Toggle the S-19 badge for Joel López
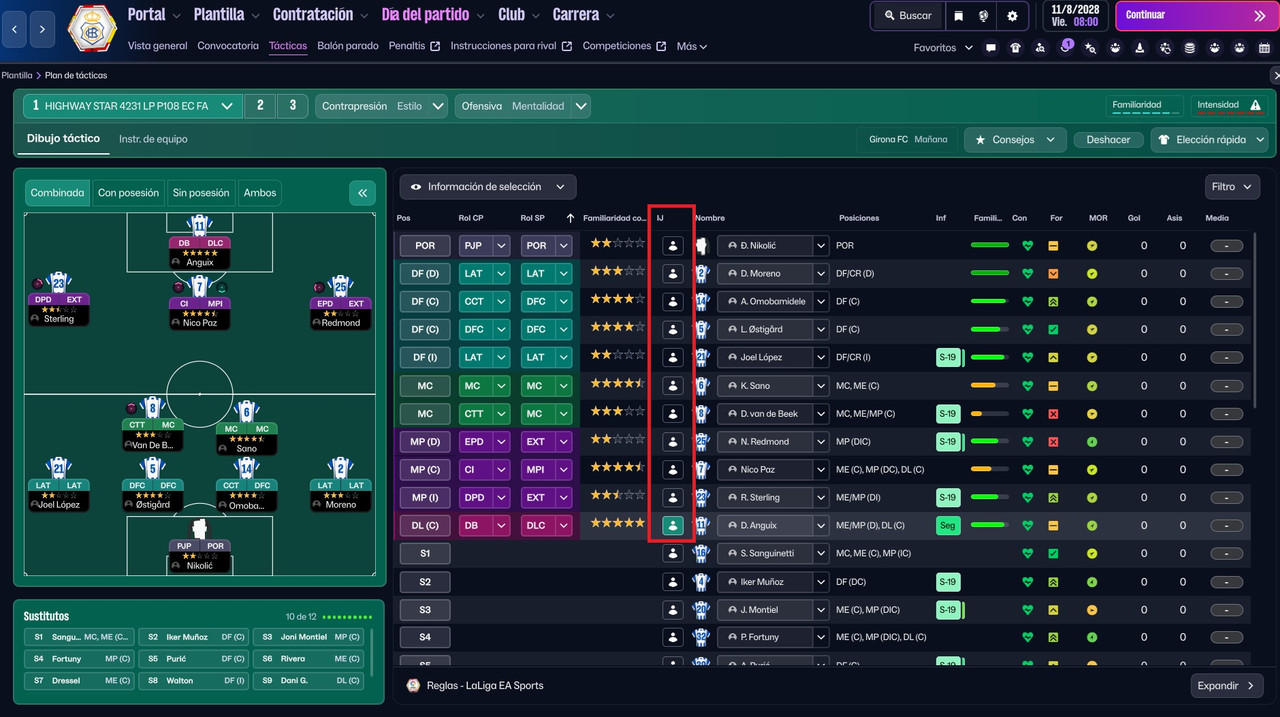This screenshot has height=717, width=1280. point(947,357)
